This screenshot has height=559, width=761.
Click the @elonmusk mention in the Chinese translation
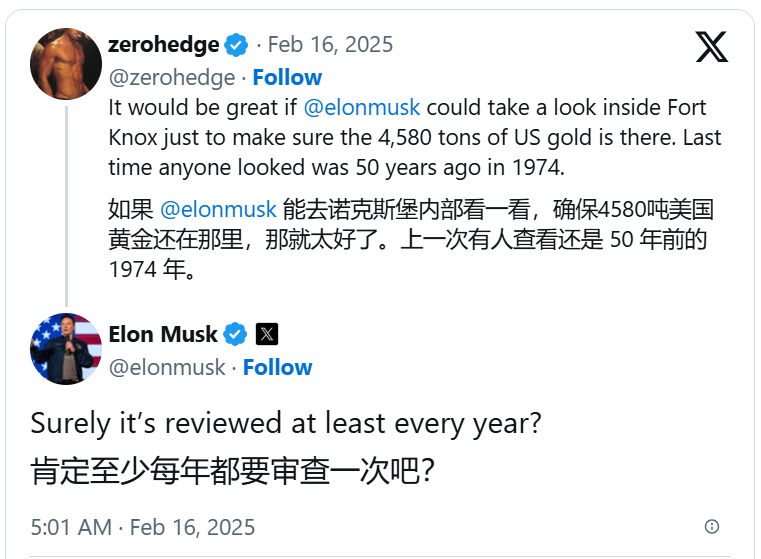pos(218,210)
